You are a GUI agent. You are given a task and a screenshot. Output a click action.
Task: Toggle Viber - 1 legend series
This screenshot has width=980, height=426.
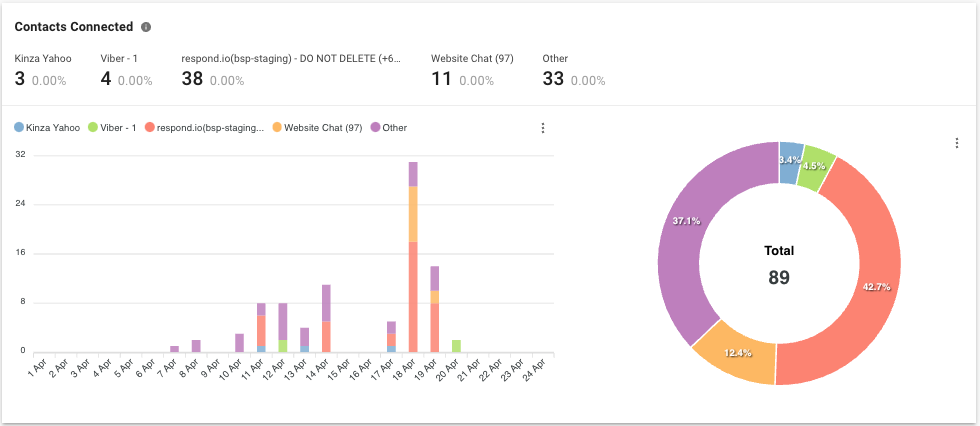tap(115, 128)
